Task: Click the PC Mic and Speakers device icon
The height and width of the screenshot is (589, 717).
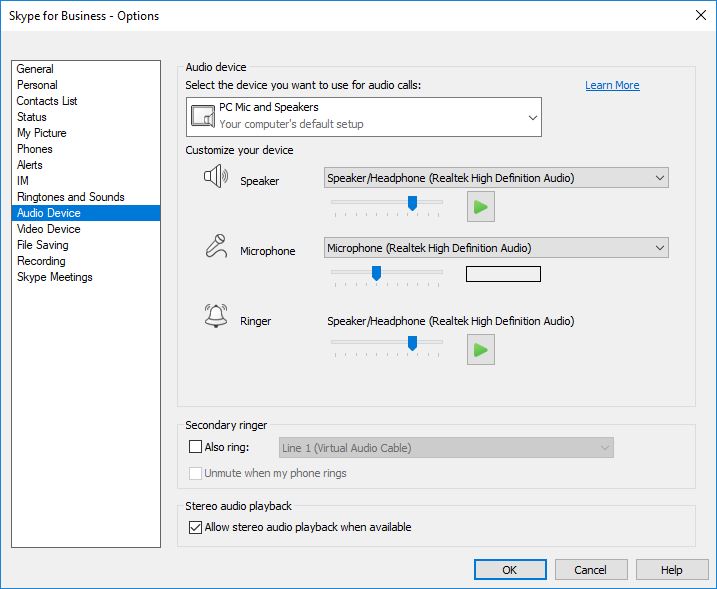Action: pyautogui.click(x=203, y=116)
